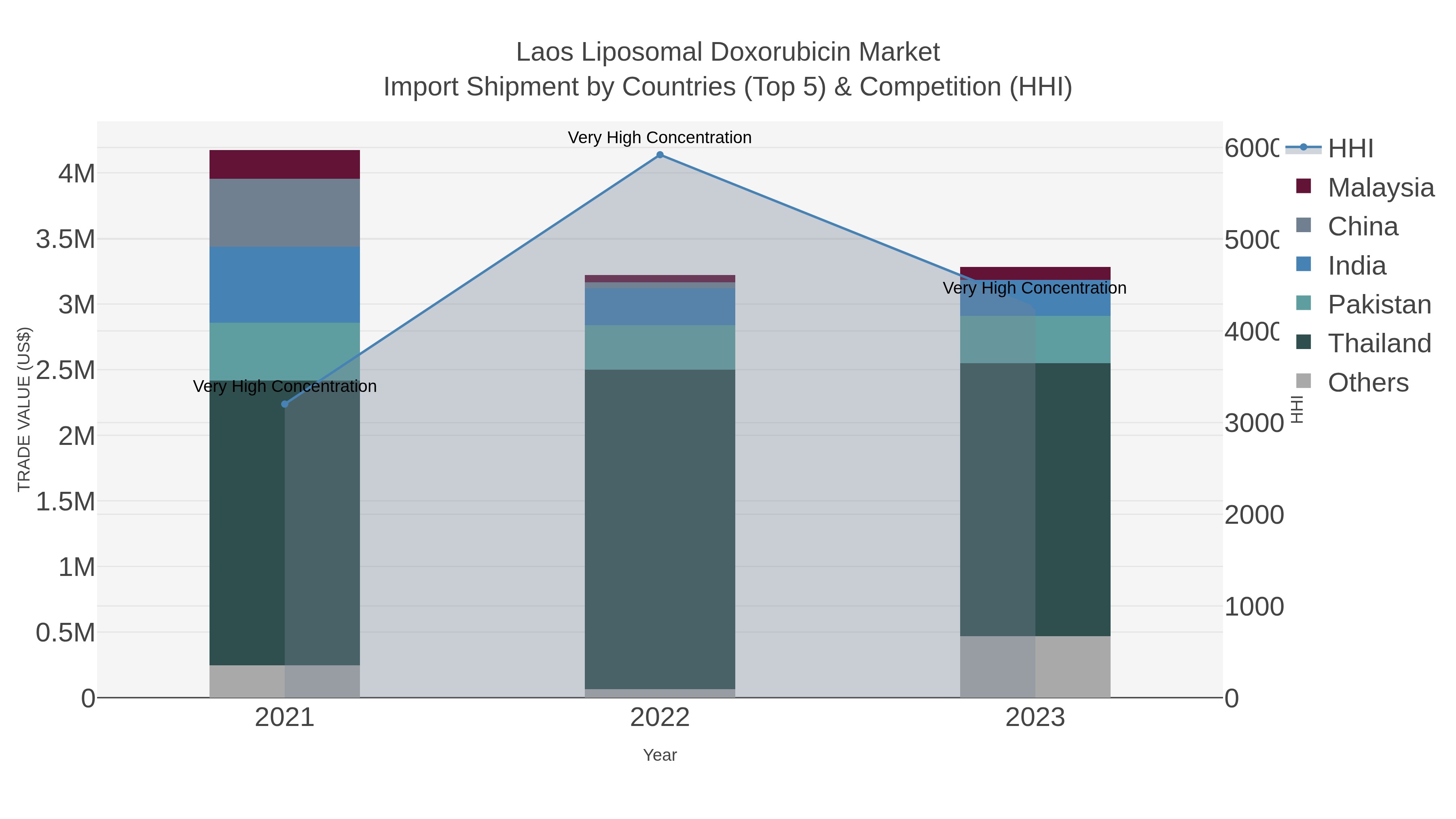Click 'Very High Concentration' label above 2022

pyautogui.click(x=660, y=138)
